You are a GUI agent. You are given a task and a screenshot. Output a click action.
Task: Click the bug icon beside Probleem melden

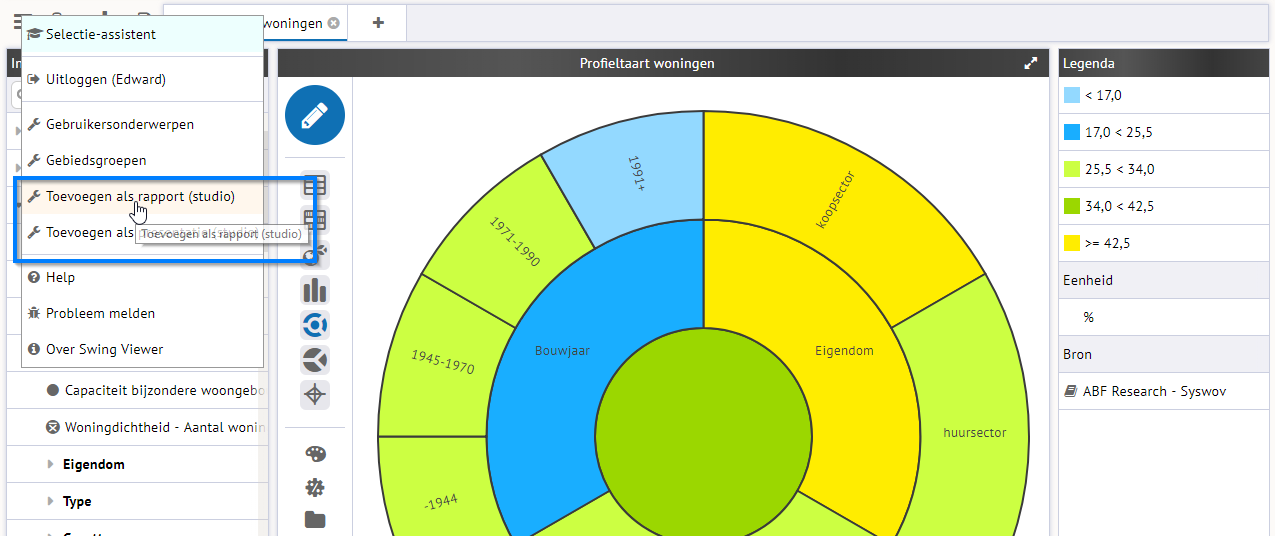34,313
